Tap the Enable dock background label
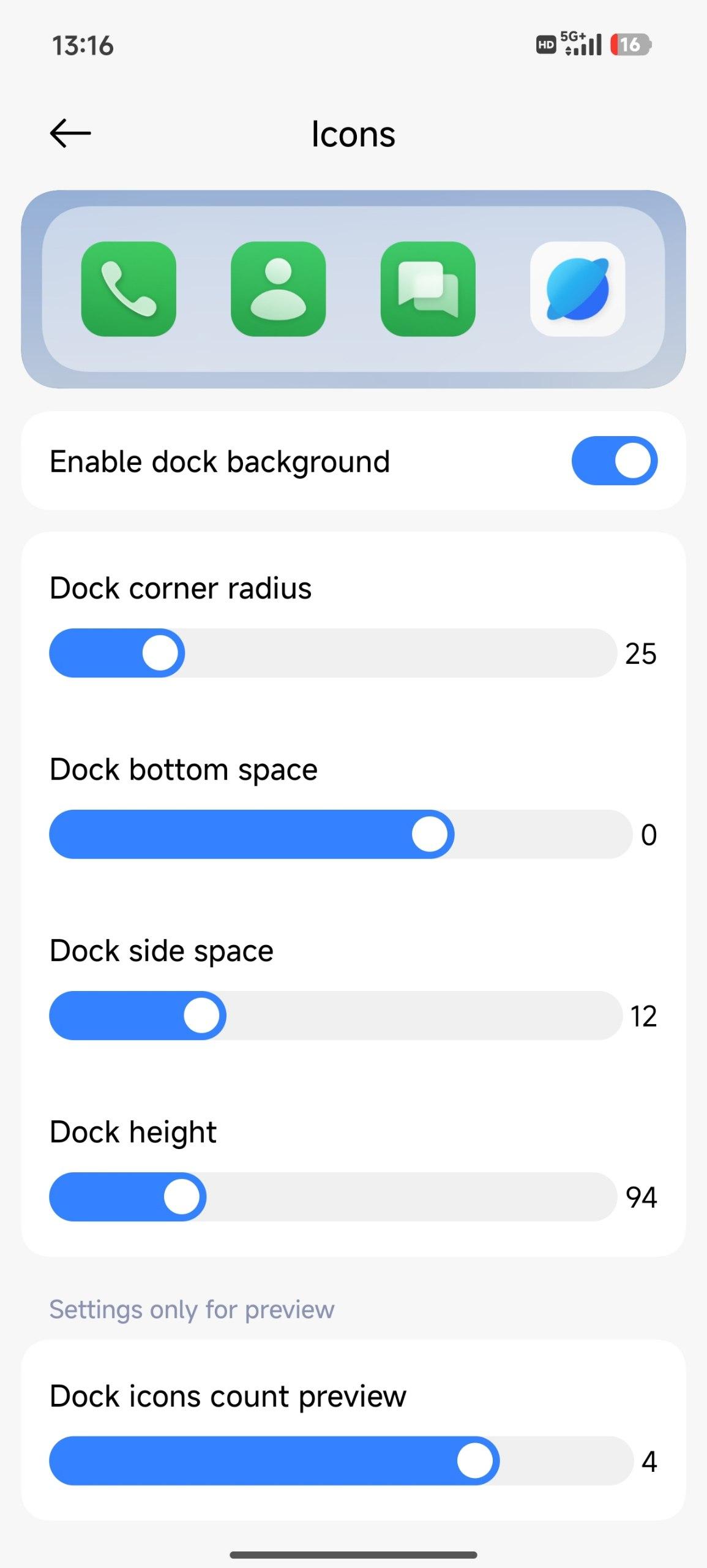 point(220,461)
